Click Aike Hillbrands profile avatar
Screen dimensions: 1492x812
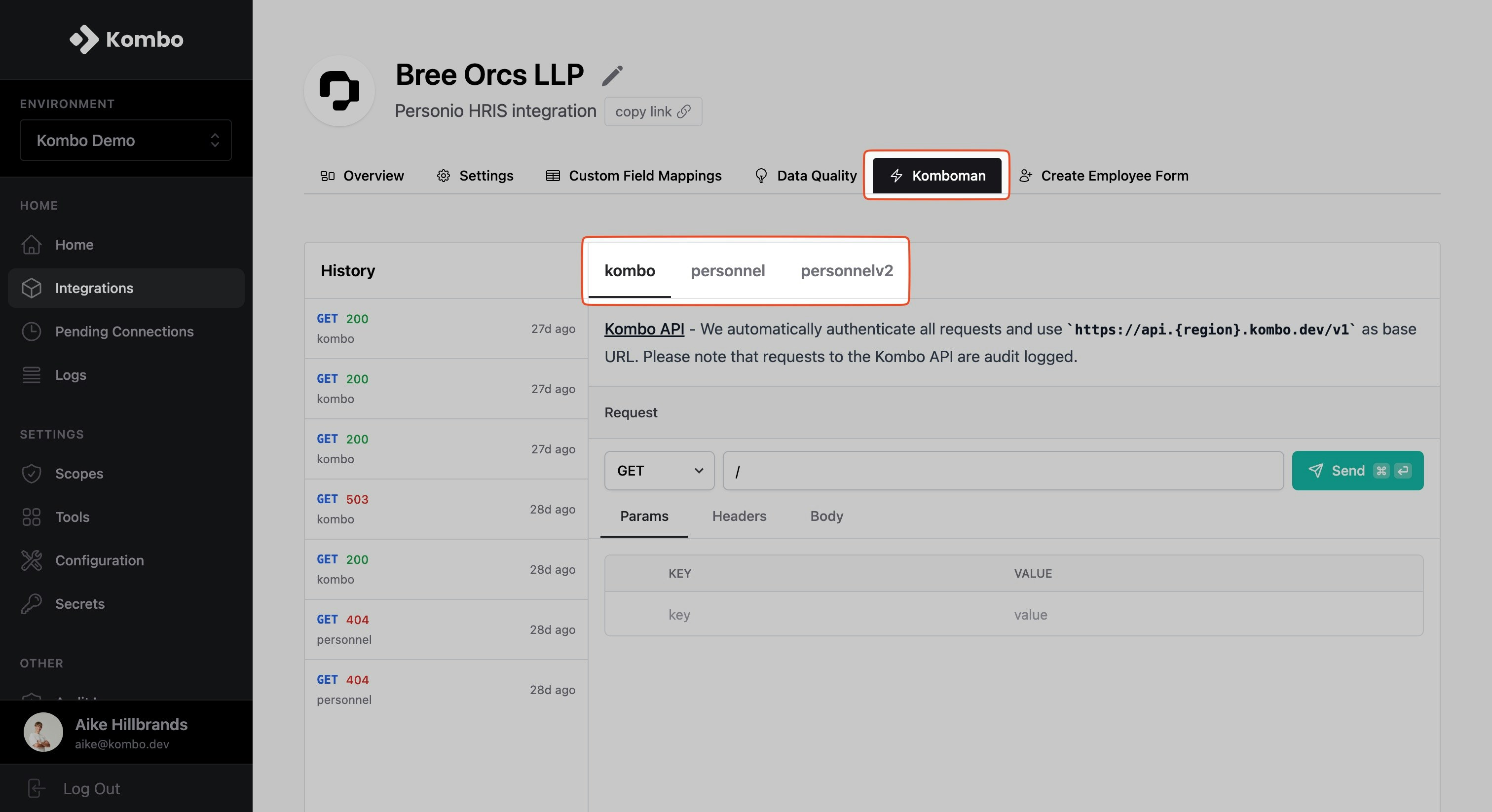pos(43,732)
